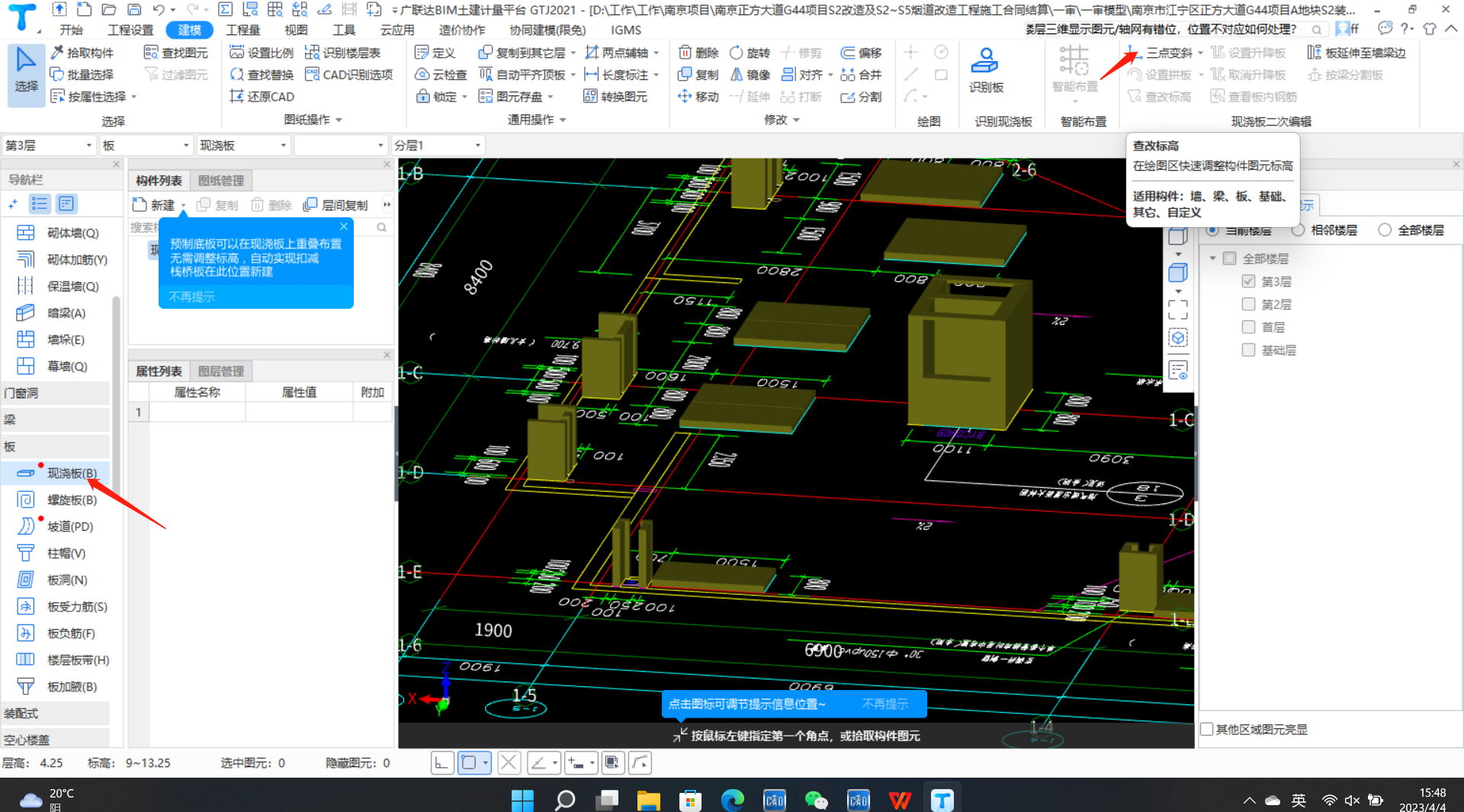Open the 云检查 cloud check tool
The height and width of the screenshot is (812, 1464).
(441, 75)
